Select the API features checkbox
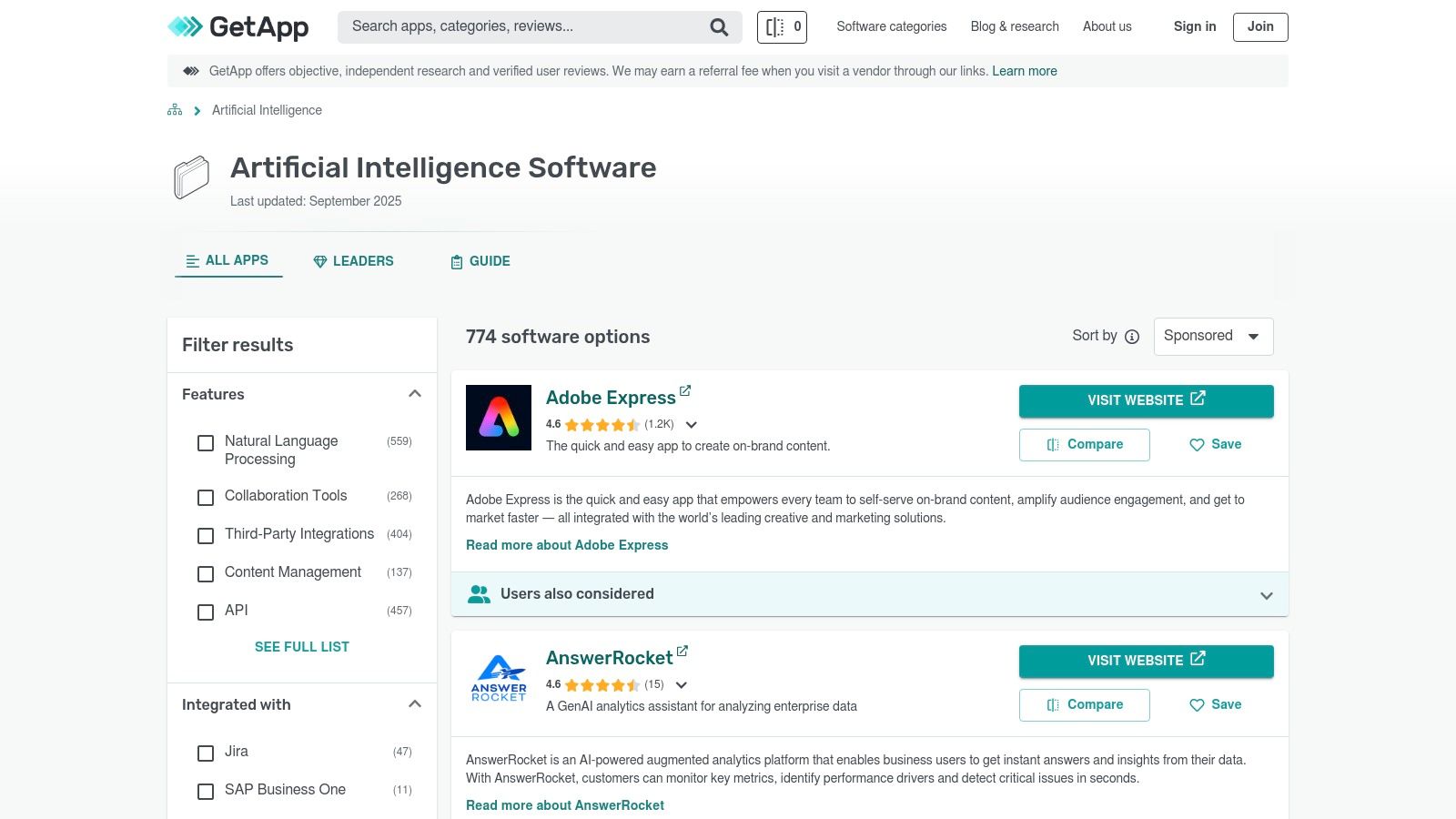The width and height of the screenshot is (1456, 819). click(x=205, y=612)
